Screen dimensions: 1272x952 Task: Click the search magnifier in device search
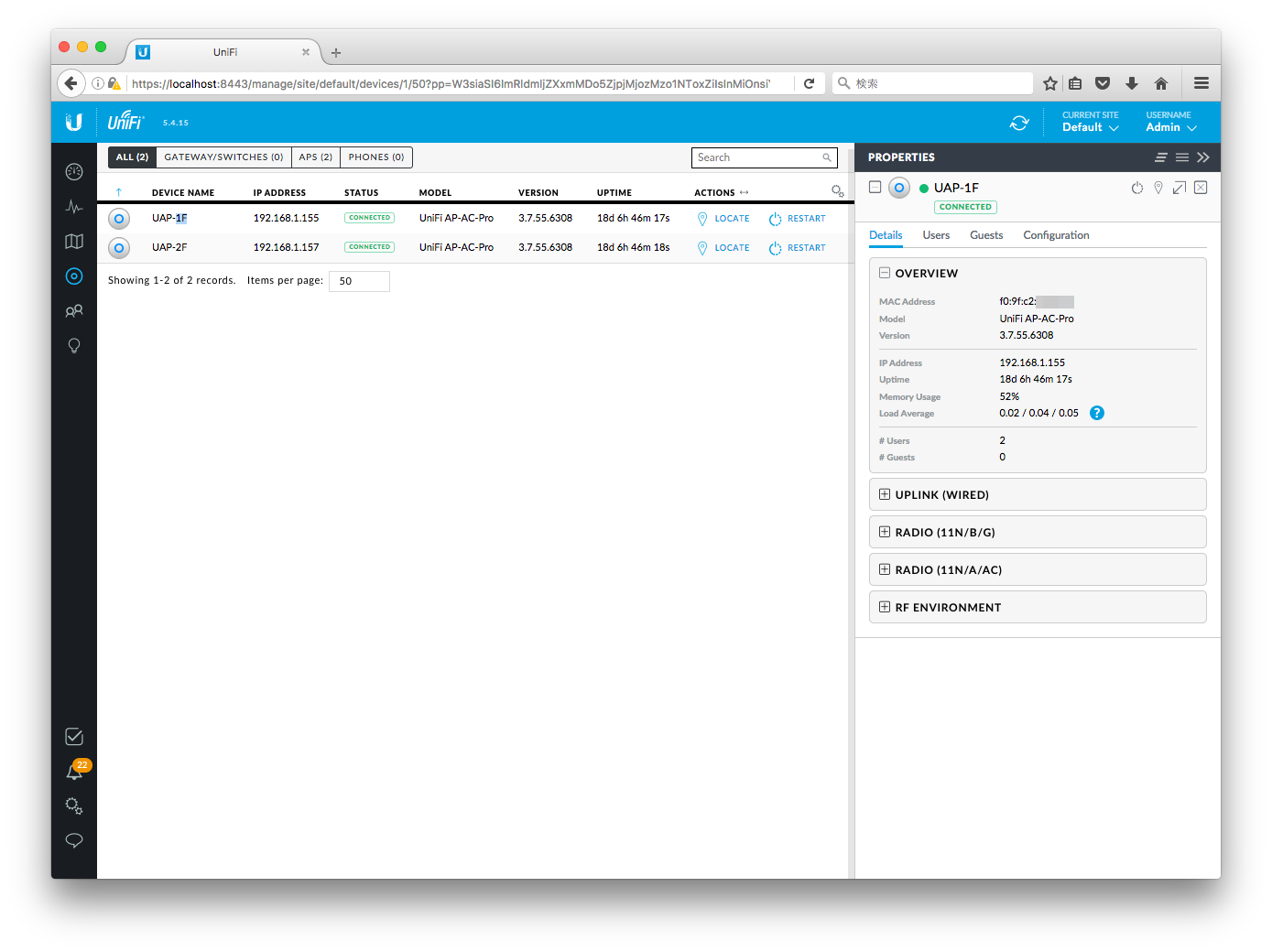point(827,157)
